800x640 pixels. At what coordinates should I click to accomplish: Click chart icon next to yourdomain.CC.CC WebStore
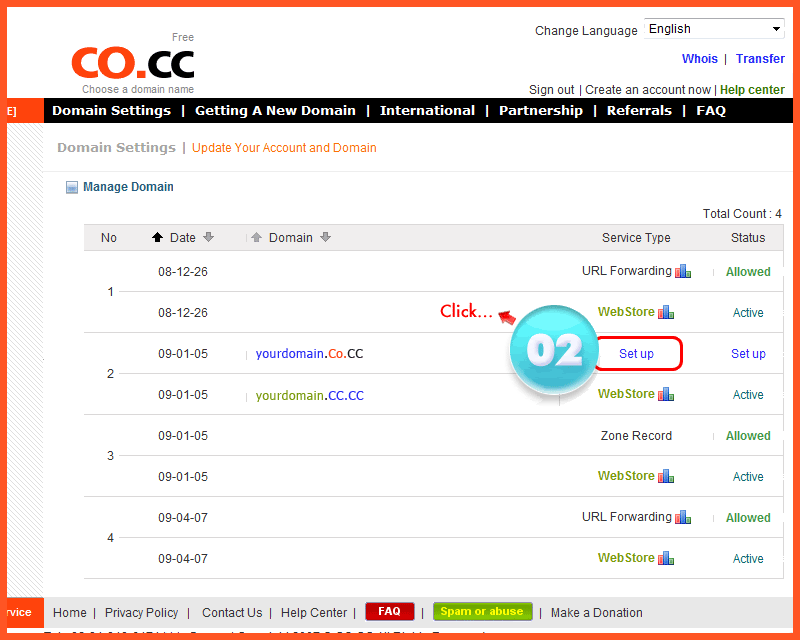[x=666, y=394]
